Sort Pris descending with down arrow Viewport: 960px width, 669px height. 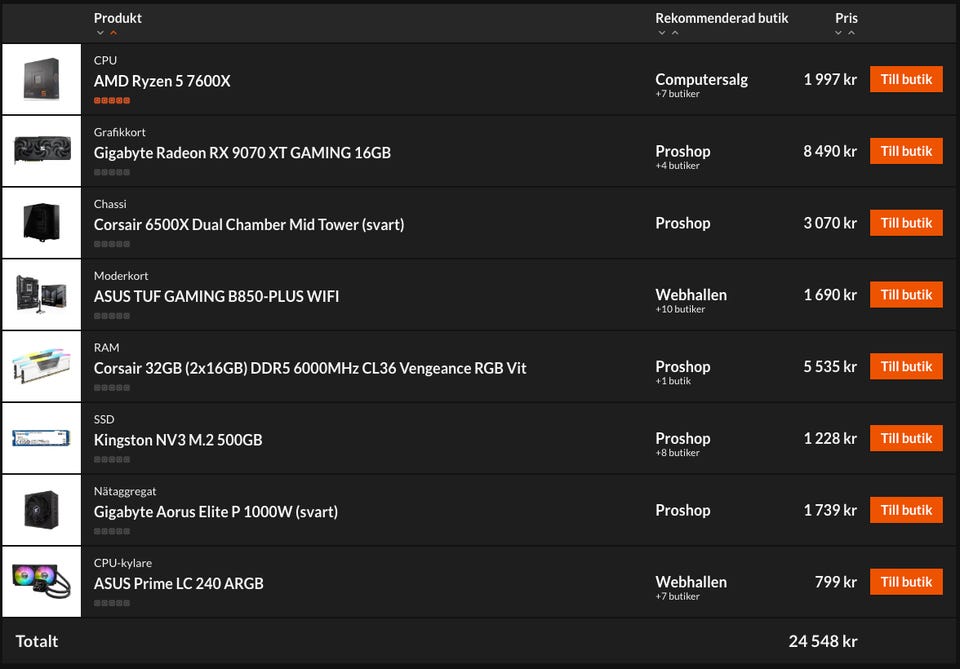(x=839, y=33)
